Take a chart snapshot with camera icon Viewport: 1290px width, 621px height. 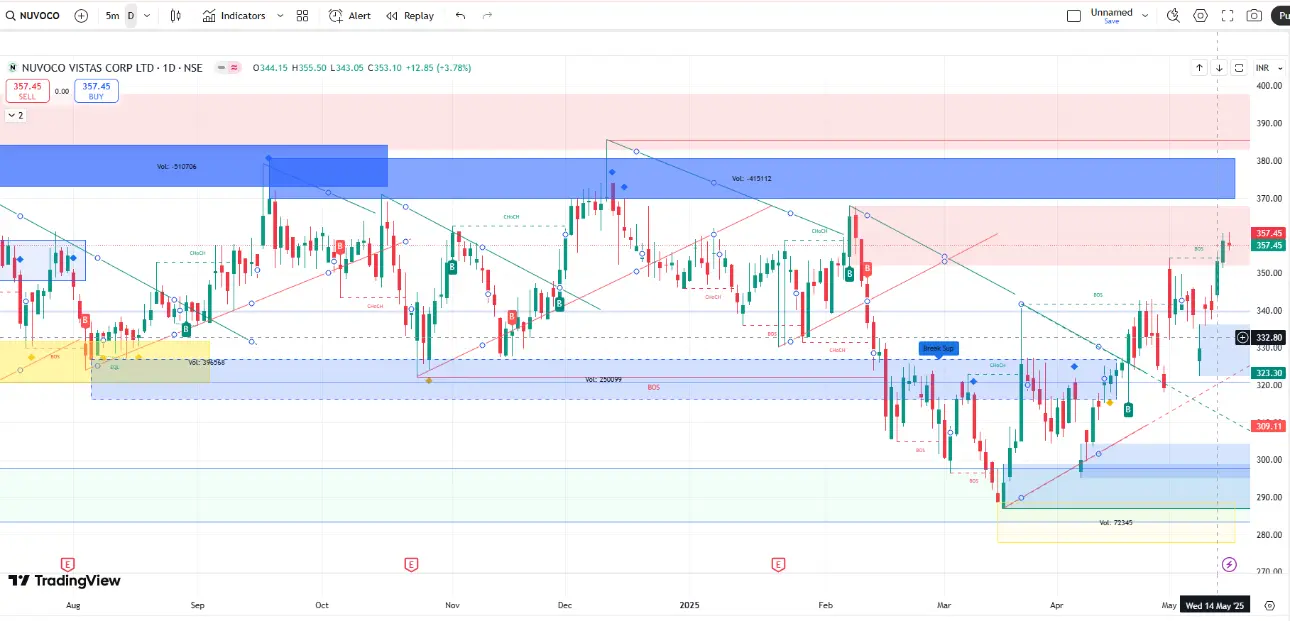coord(1255,16)
